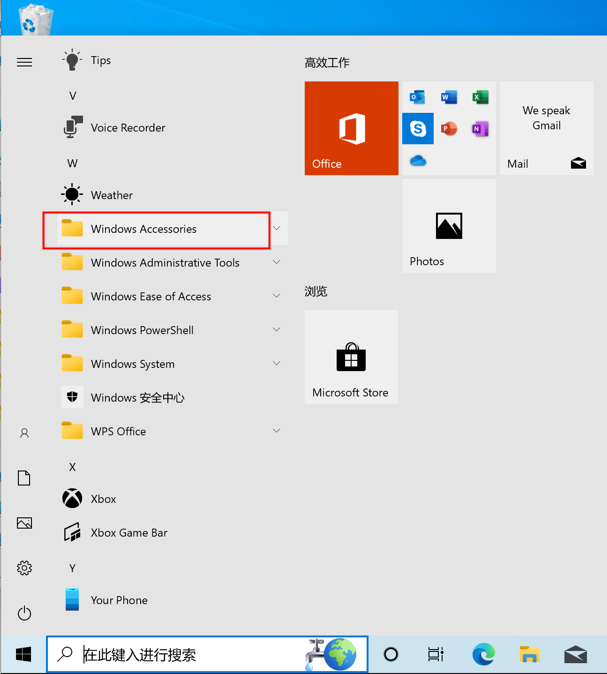607x674 pixels.
Task: Click the taskbar search input box
Action: click(x=190, y=655)
